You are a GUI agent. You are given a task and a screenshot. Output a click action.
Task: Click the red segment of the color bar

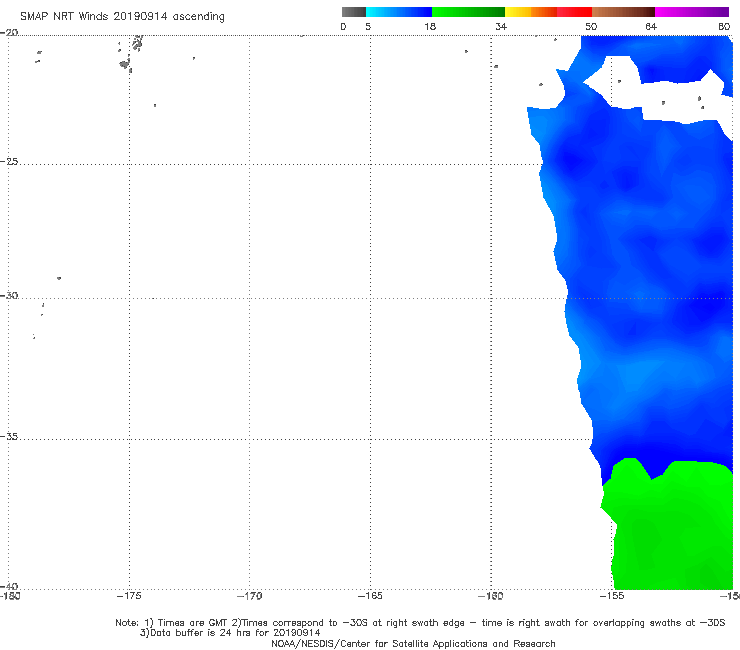click(x=574, y=12)
